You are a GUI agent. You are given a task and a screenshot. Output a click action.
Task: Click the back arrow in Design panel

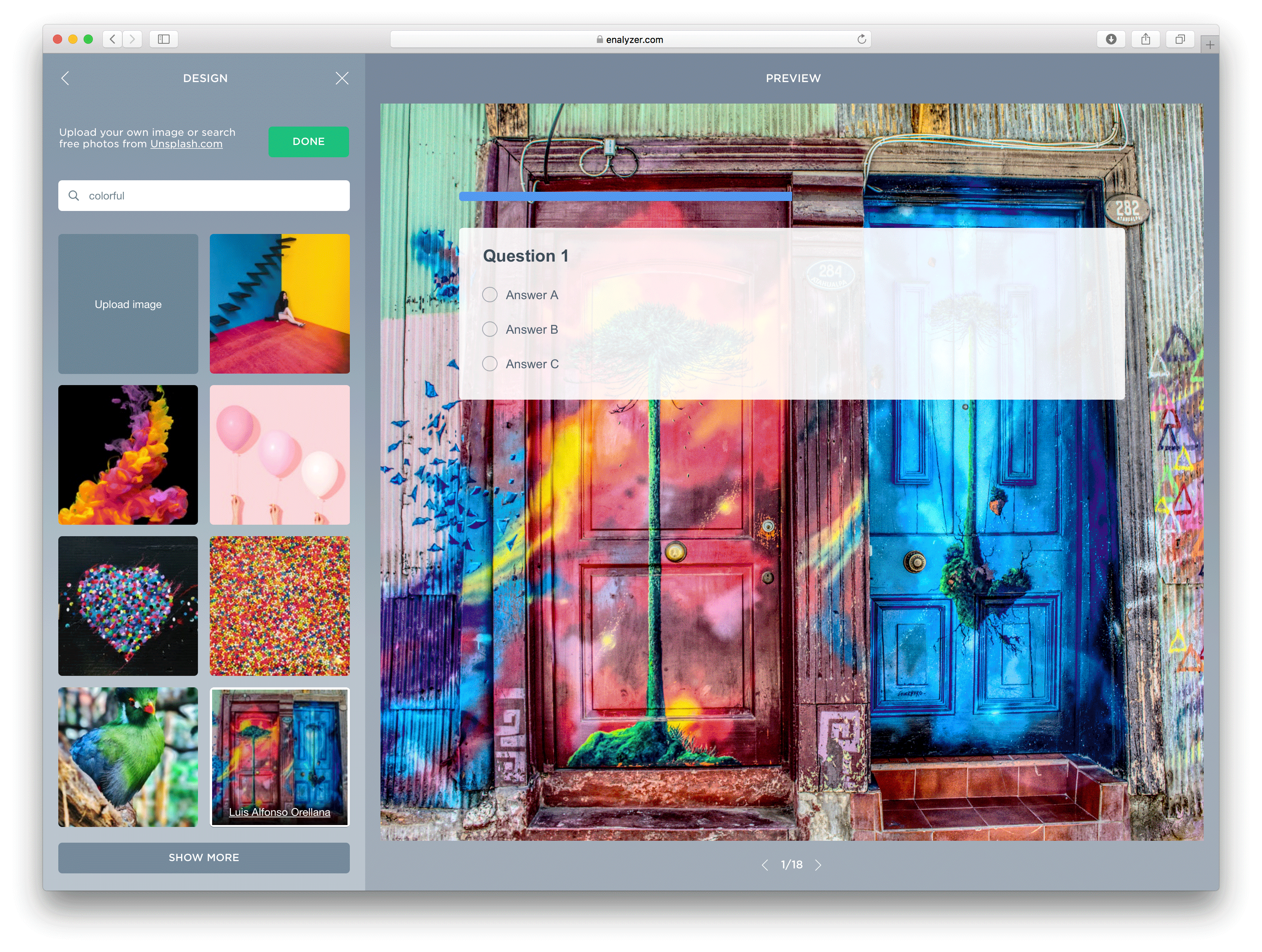pyautogui.click(x=65, y=78)
